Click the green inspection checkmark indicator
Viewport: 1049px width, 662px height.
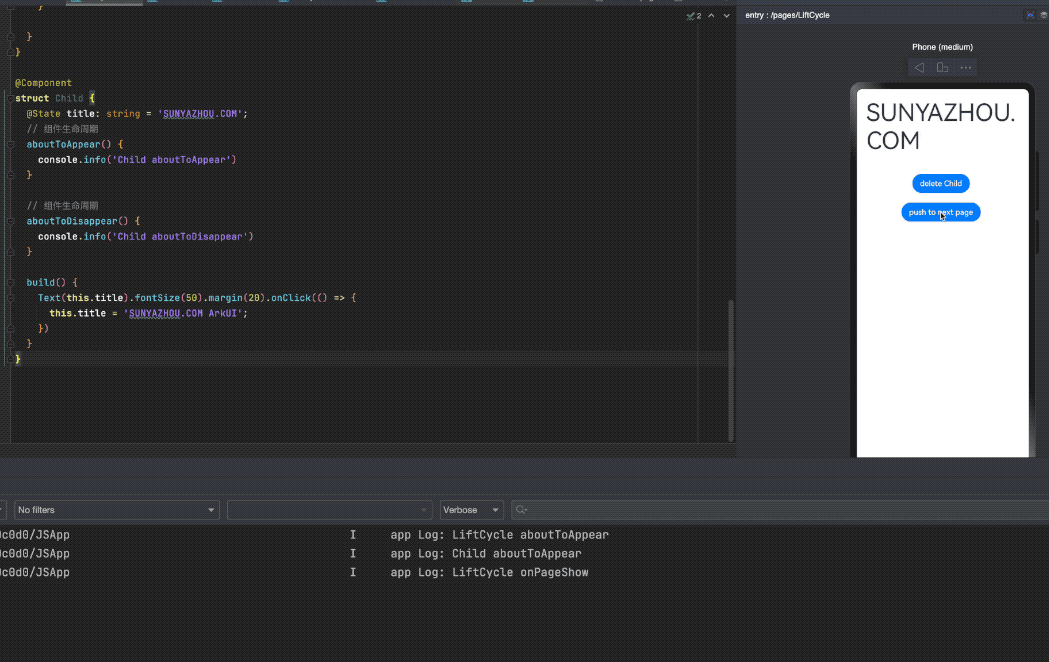coord(692,16)
